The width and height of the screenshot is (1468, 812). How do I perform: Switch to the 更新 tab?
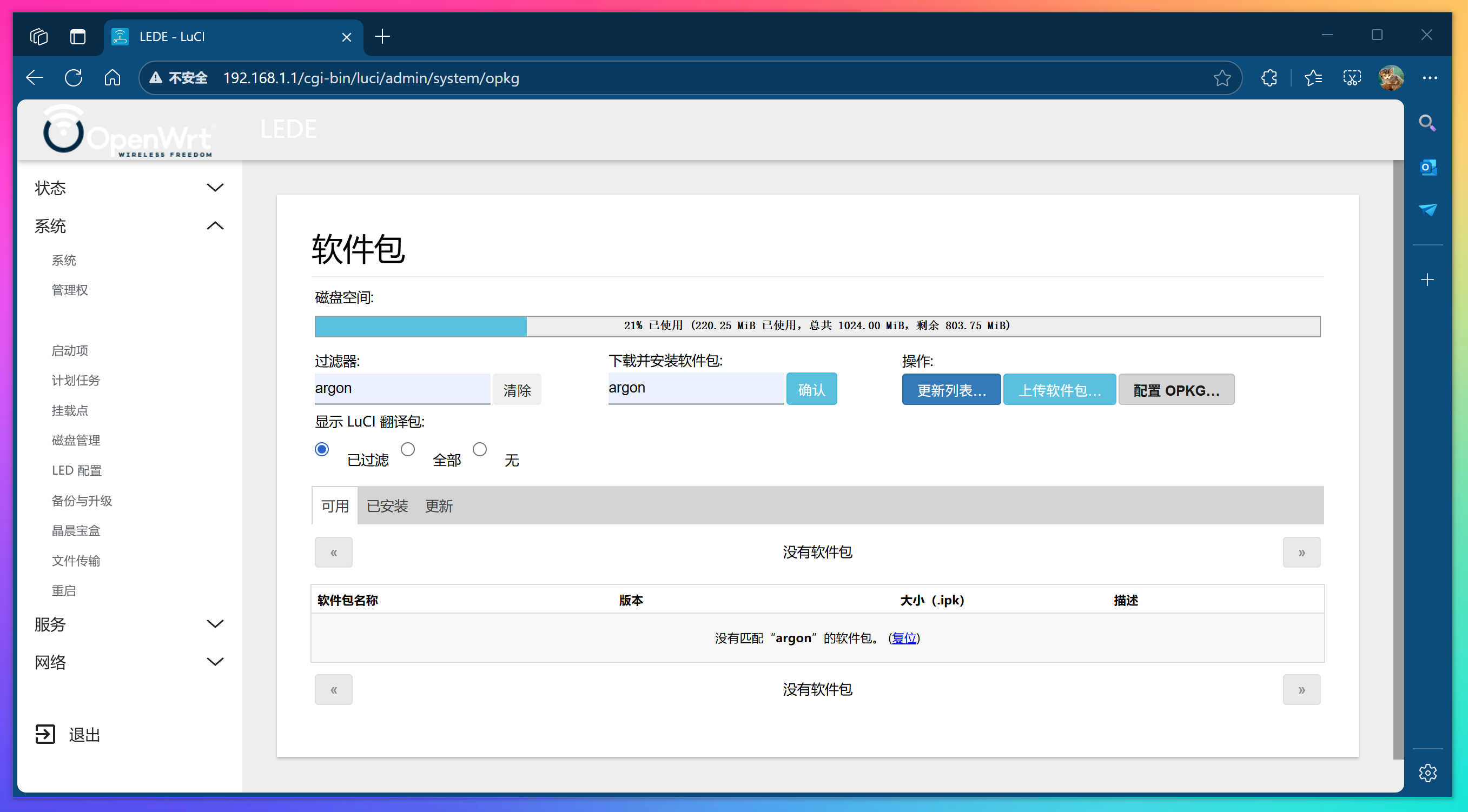pyautogui.click(x=439, y=505)
